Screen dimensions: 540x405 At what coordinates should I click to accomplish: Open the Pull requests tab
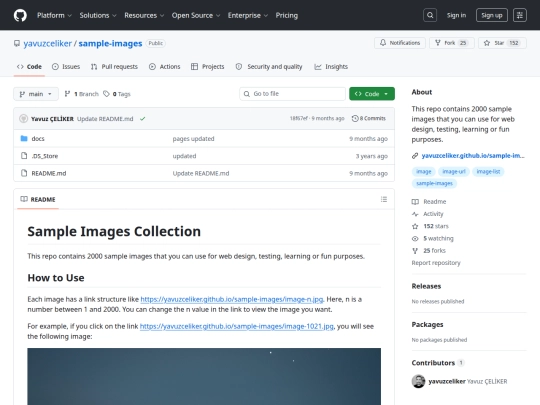click(x=114, y=67)
